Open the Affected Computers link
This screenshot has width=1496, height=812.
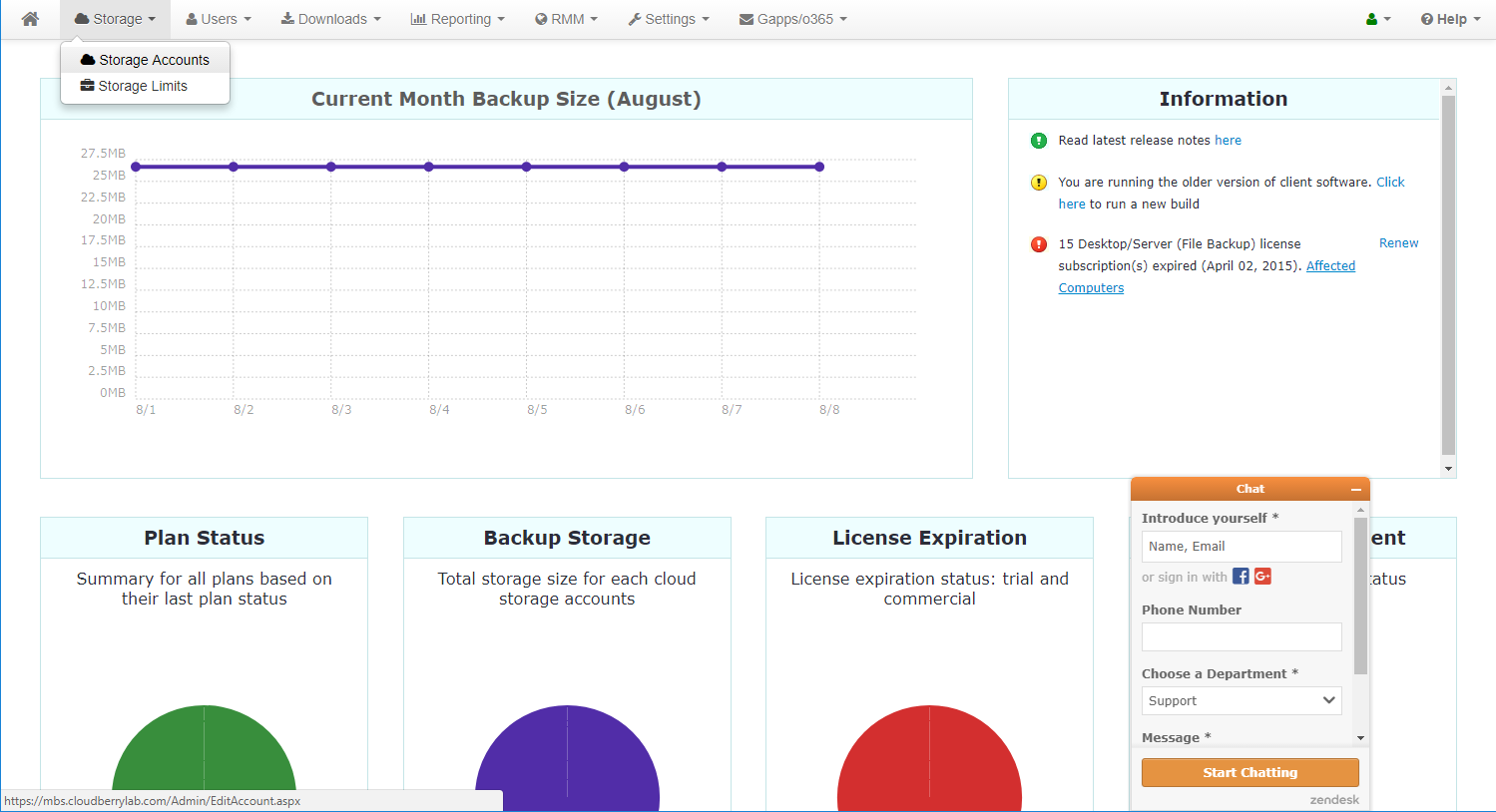coord(1330,266)
